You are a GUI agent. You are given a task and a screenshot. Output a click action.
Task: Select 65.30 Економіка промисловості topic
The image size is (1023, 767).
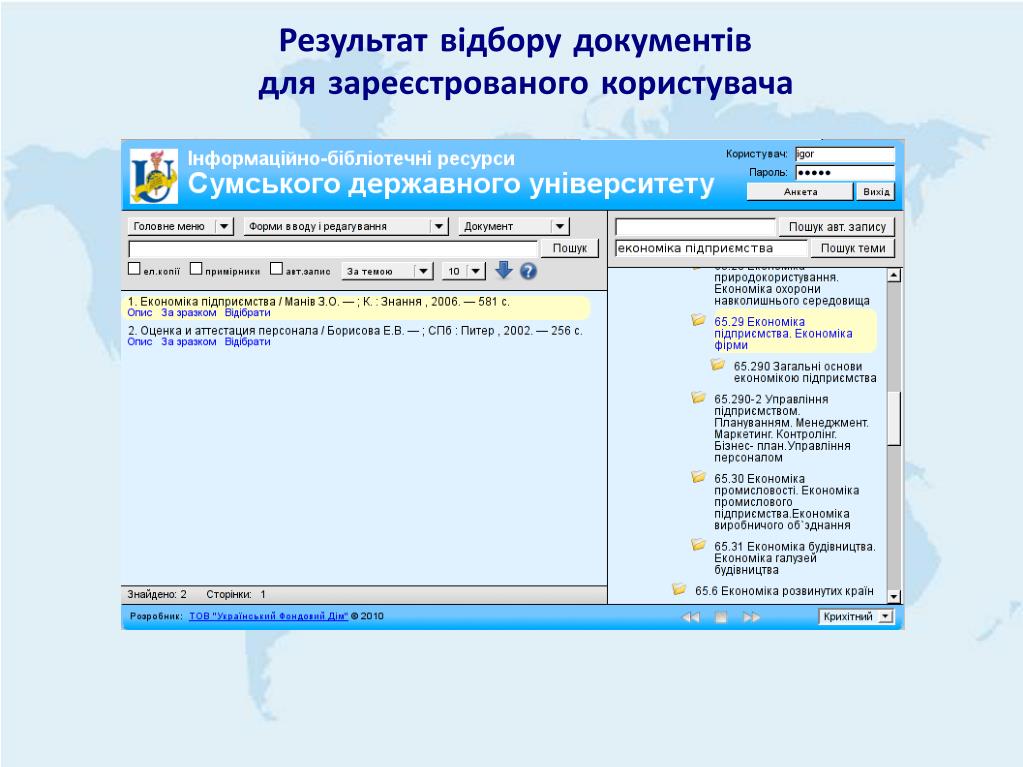tap(786, 502)
